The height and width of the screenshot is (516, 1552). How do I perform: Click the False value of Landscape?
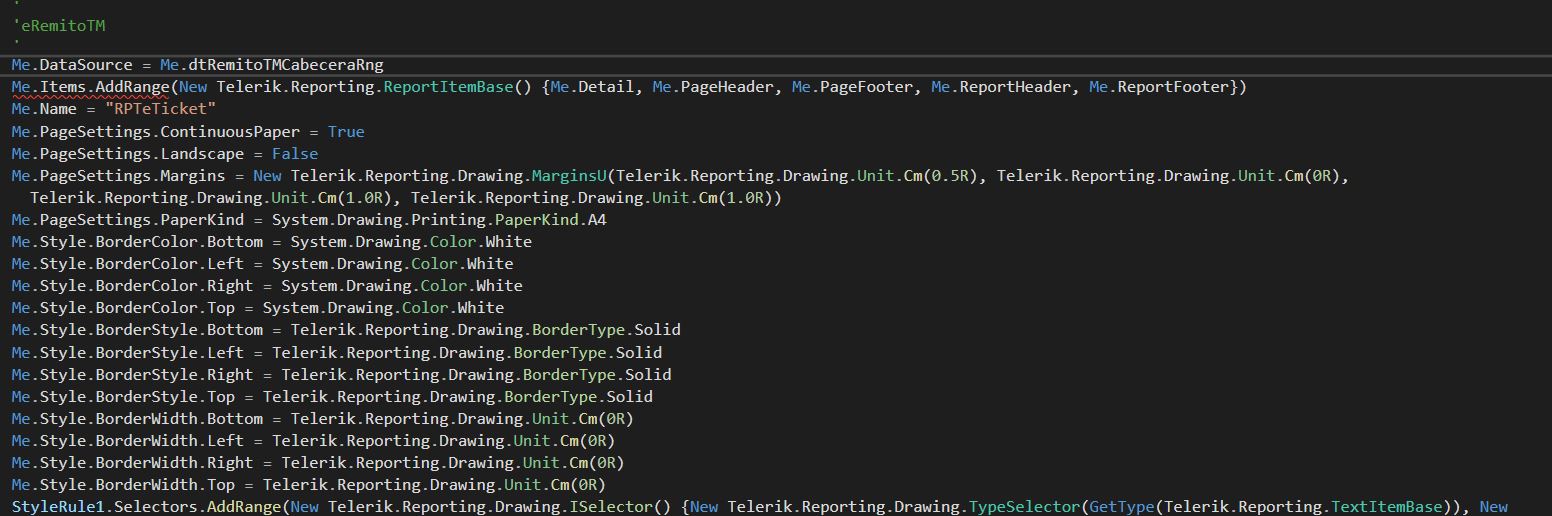(x=295, y=154)
